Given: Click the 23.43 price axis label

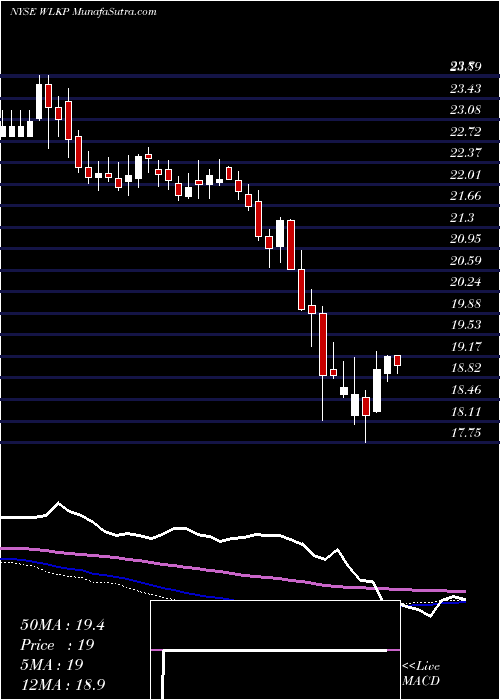Looking at the screenshot, I should click(x=466, y=89).
